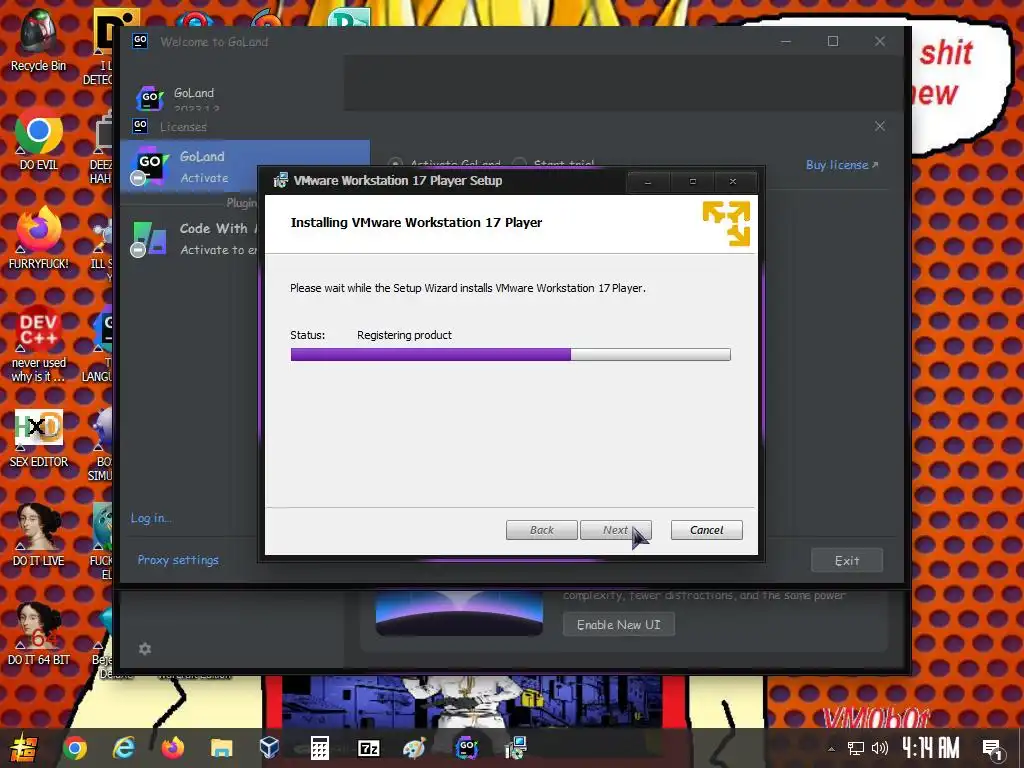1024x768 pixels.
Task: Launch Internet Explorer from the taskbar
Action: pos(123,748)
